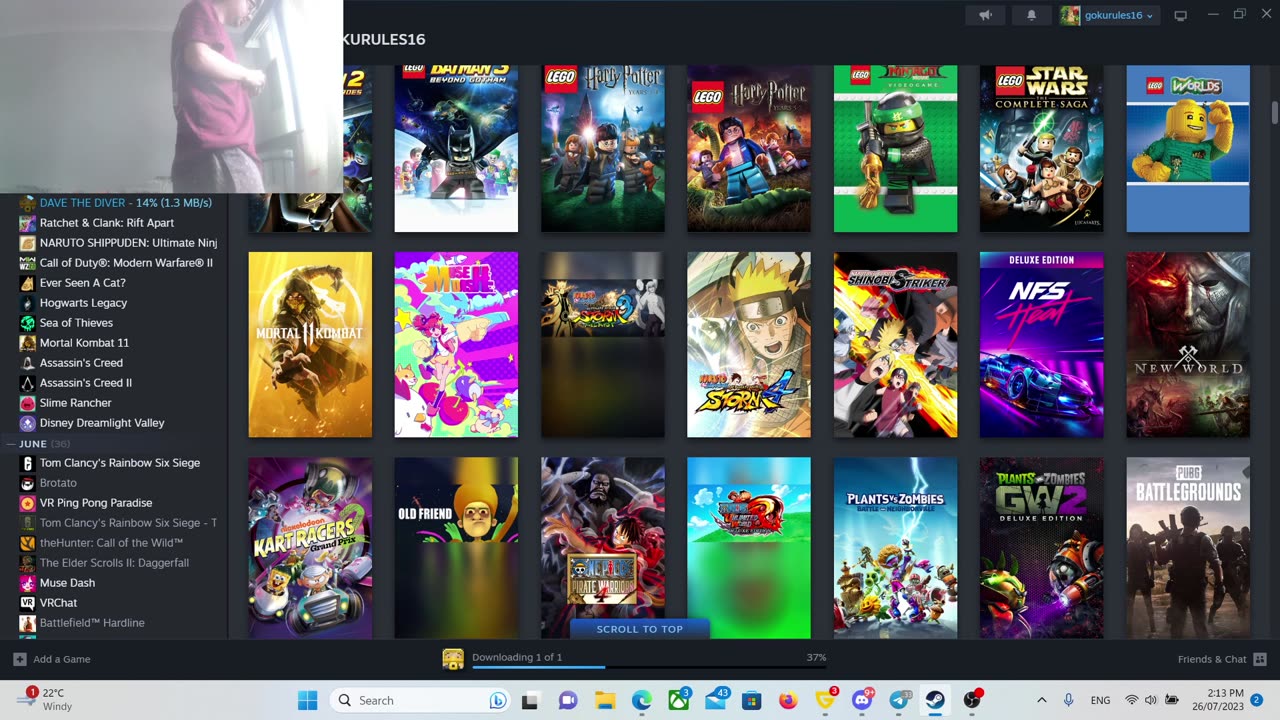Screen dimensions: 1280x720
Task: Click the Scroll To Top button
Action: 640,629
